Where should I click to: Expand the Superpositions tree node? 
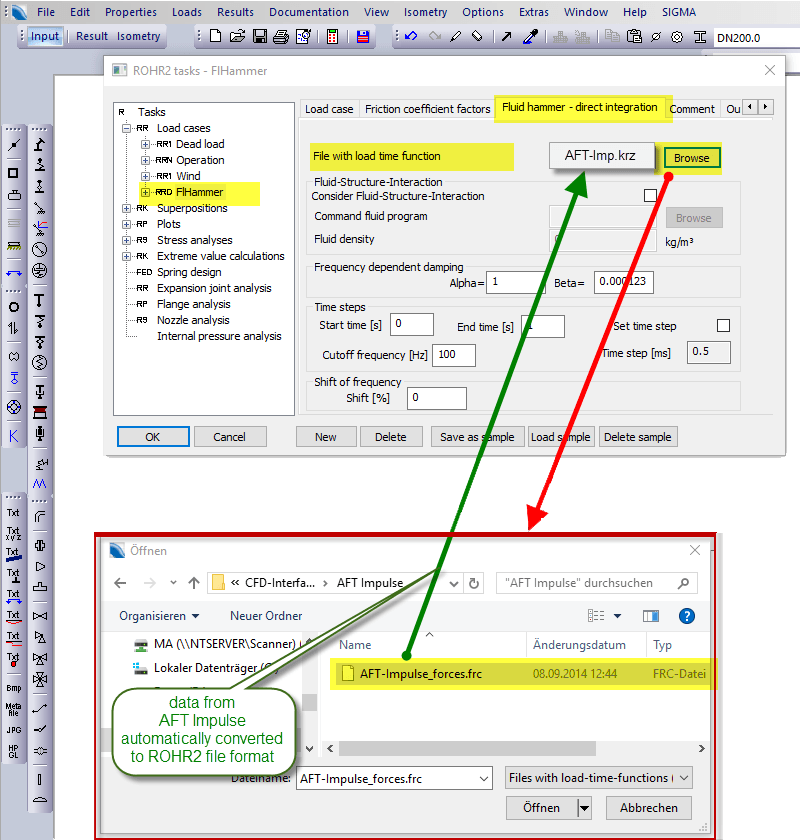coord(127,208)
